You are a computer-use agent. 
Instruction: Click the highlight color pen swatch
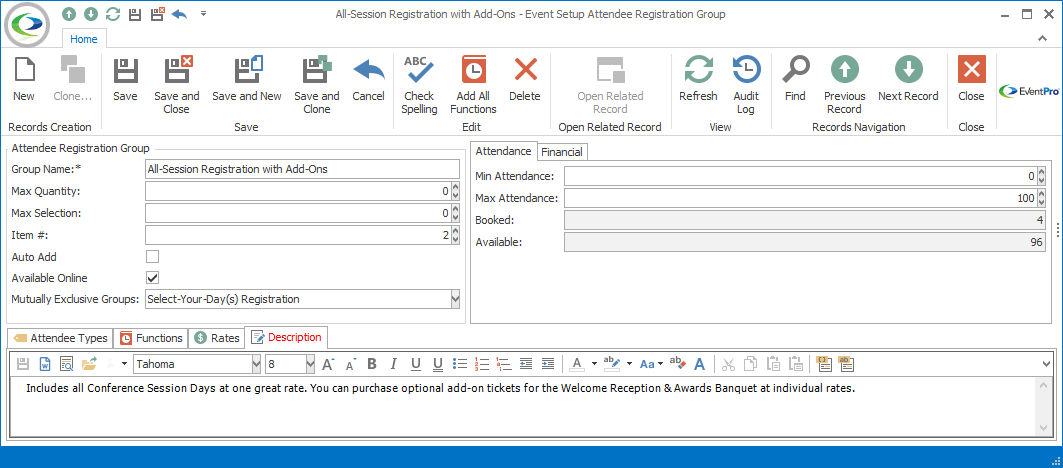click(x=611, y=364)
